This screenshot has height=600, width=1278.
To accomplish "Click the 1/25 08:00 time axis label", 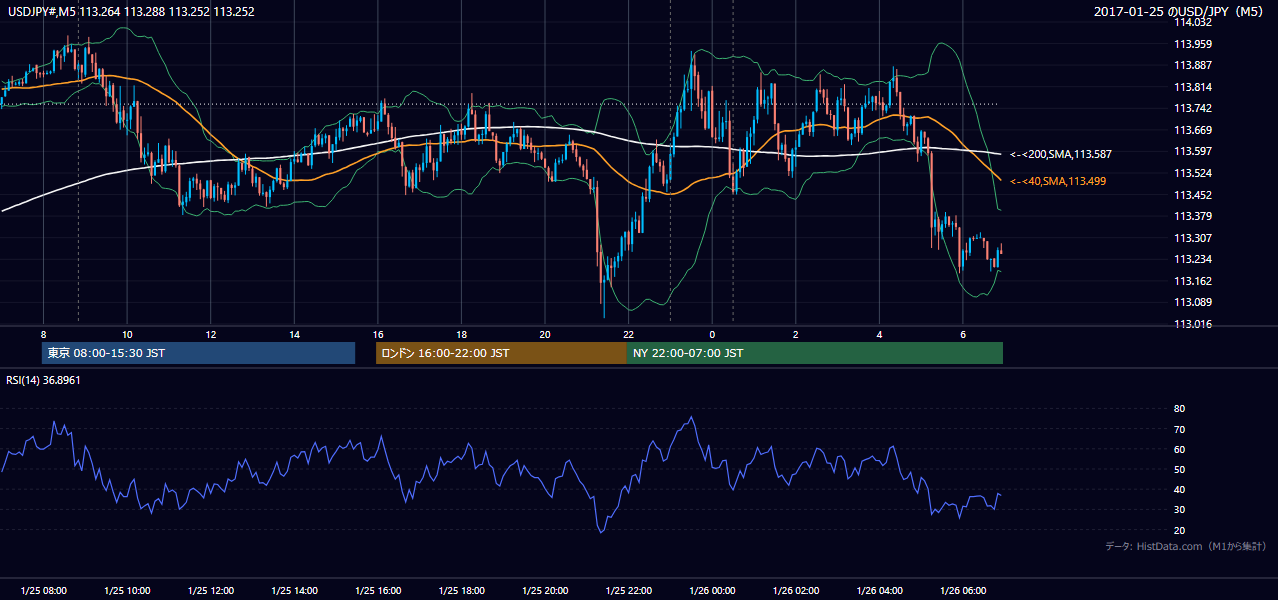I will [43, 591].
